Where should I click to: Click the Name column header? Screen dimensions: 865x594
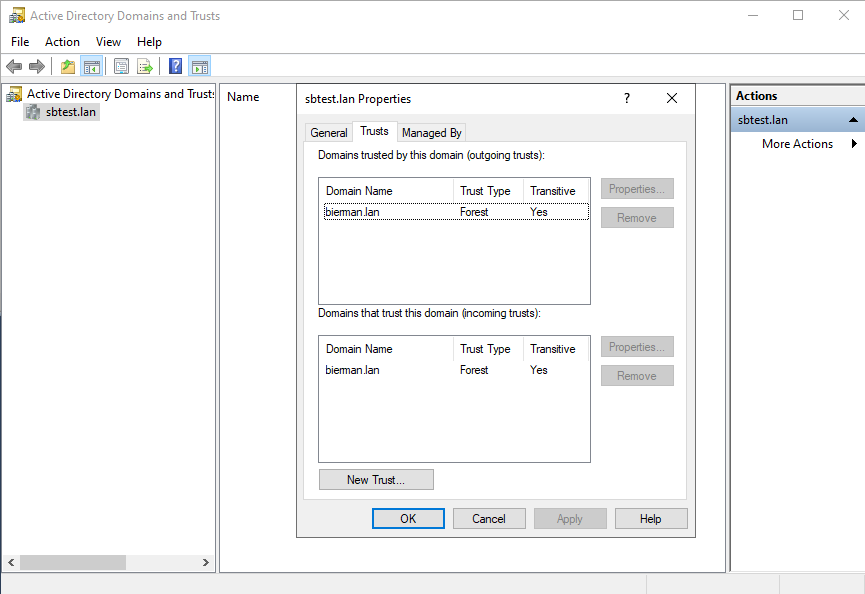coord(243,97)
